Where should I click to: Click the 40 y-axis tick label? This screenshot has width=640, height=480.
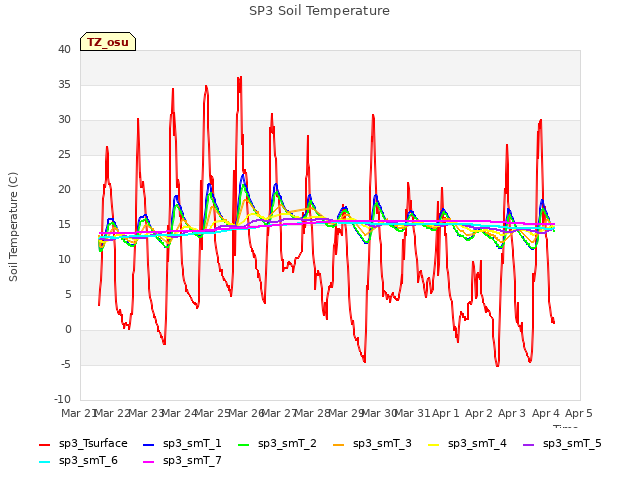tap(64, 50)
